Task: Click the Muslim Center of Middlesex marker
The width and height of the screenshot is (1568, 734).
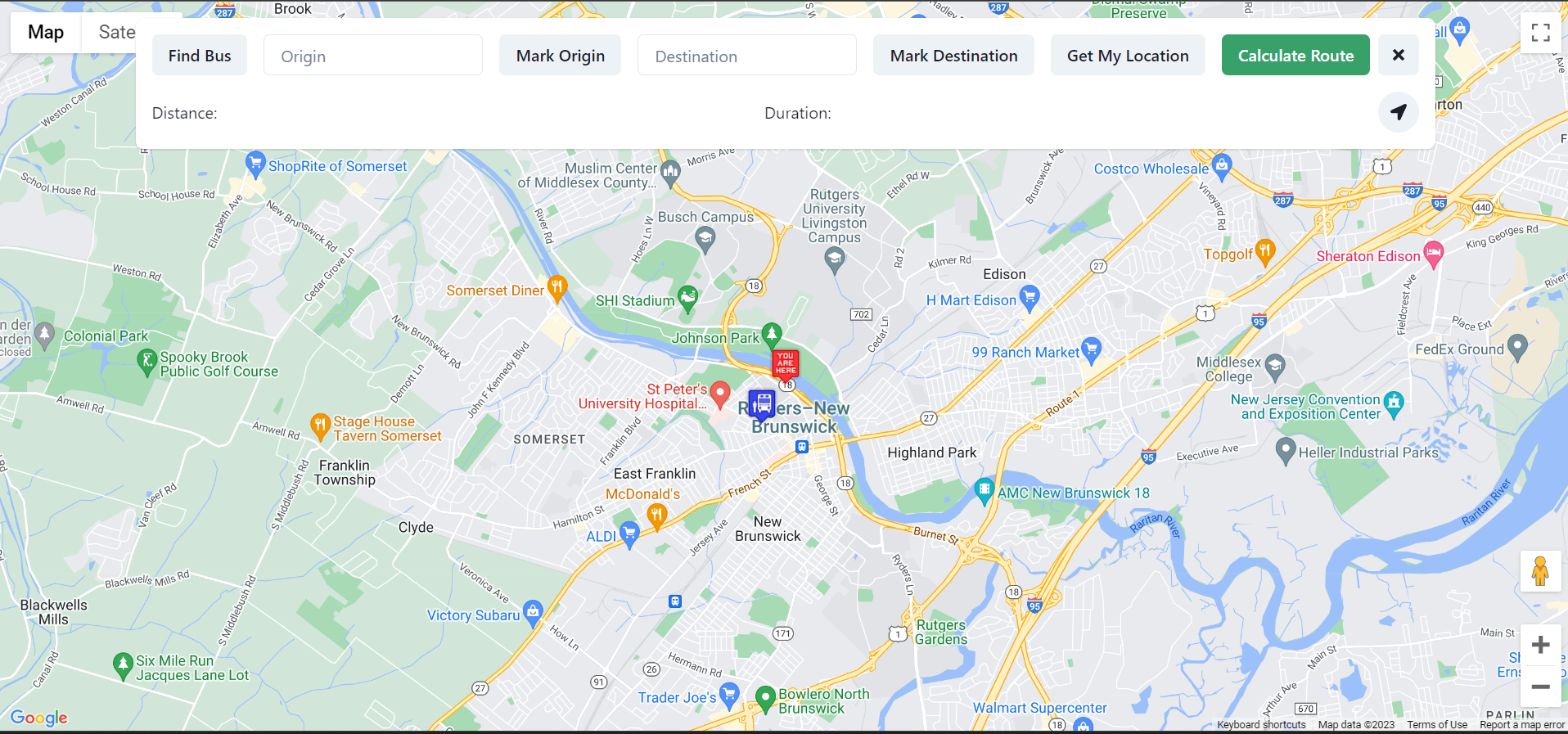Action: [x=670, y=173]
